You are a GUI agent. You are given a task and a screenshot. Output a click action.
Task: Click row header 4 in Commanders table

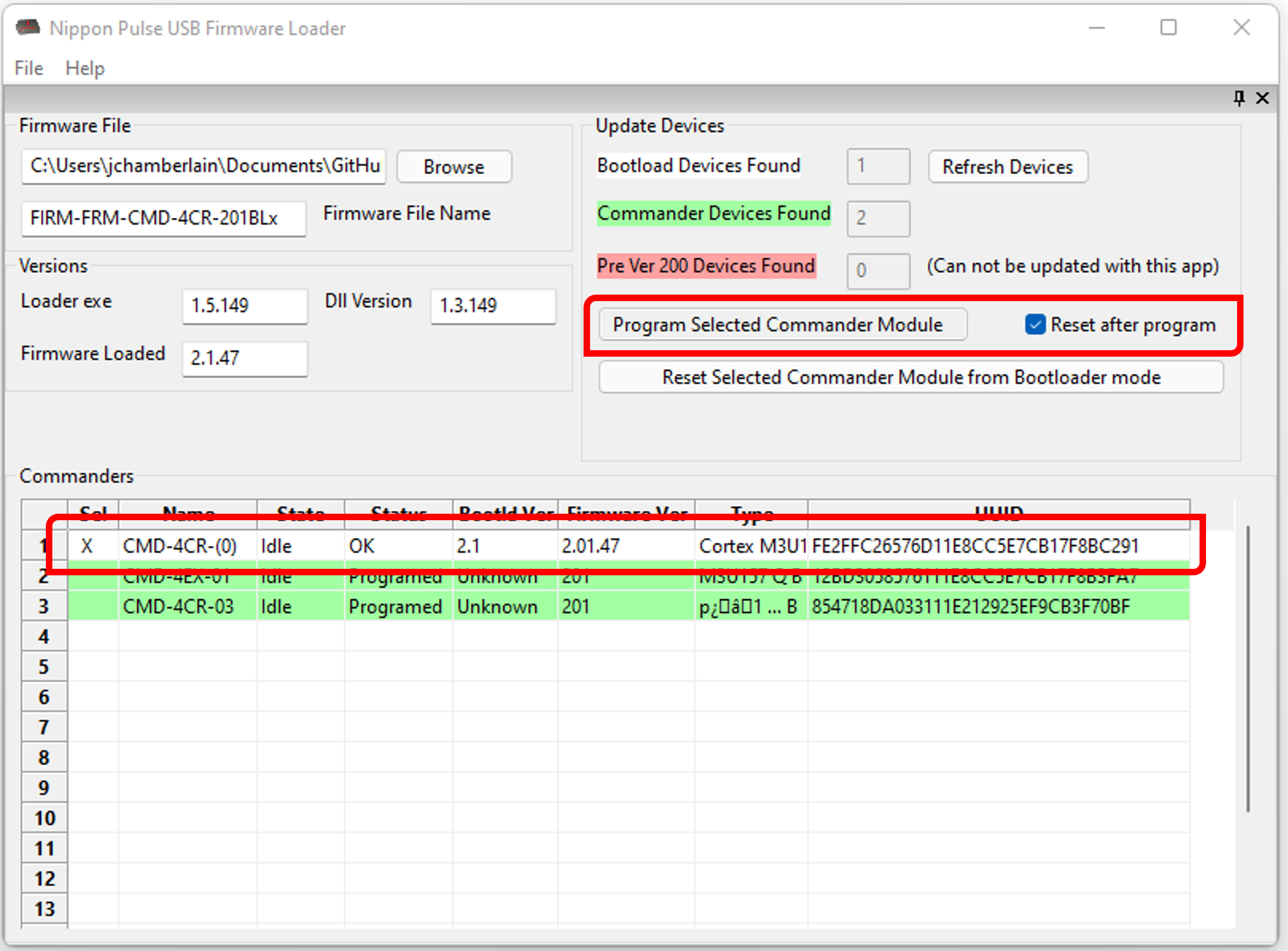[x=44, y=636]
